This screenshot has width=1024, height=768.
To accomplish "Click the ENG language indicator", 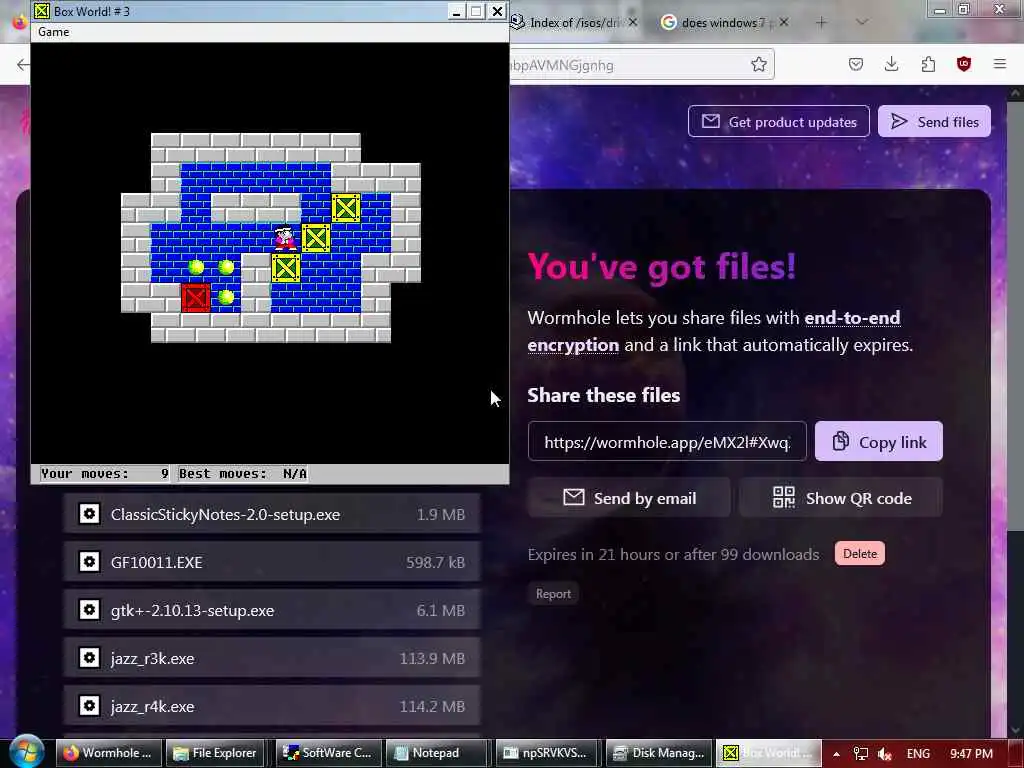I will coord(918,754).
